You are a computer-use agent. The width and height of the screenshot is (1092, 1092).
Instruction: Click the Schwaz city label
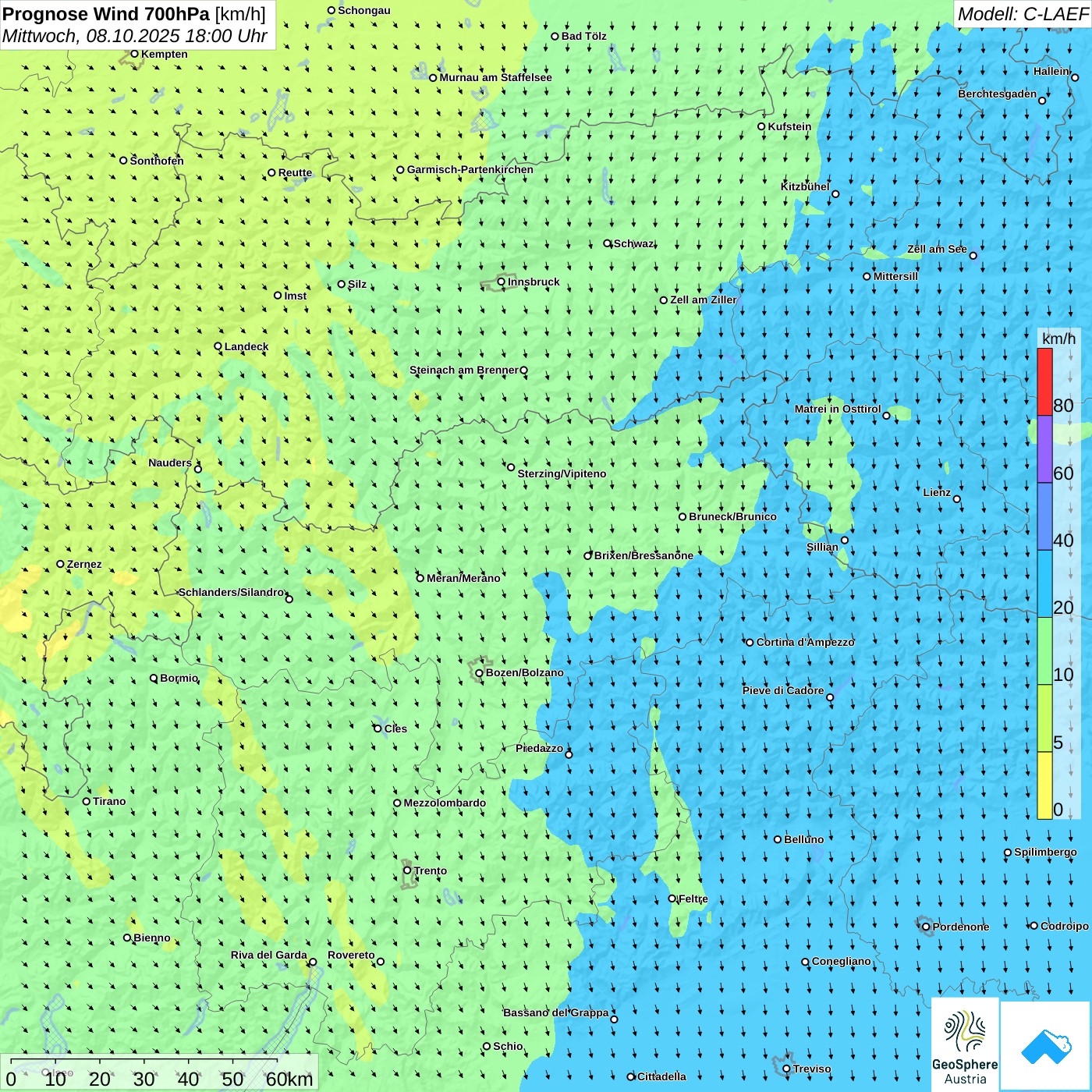634,243
